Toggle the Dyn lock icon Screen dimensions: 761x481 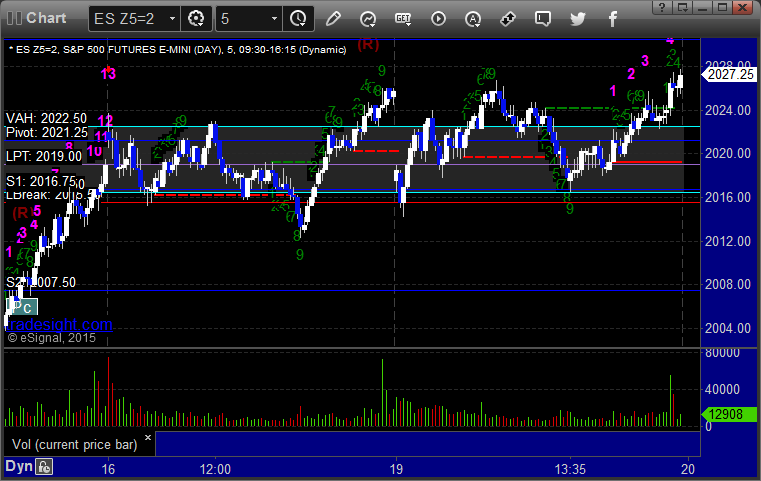pos(44,467)
